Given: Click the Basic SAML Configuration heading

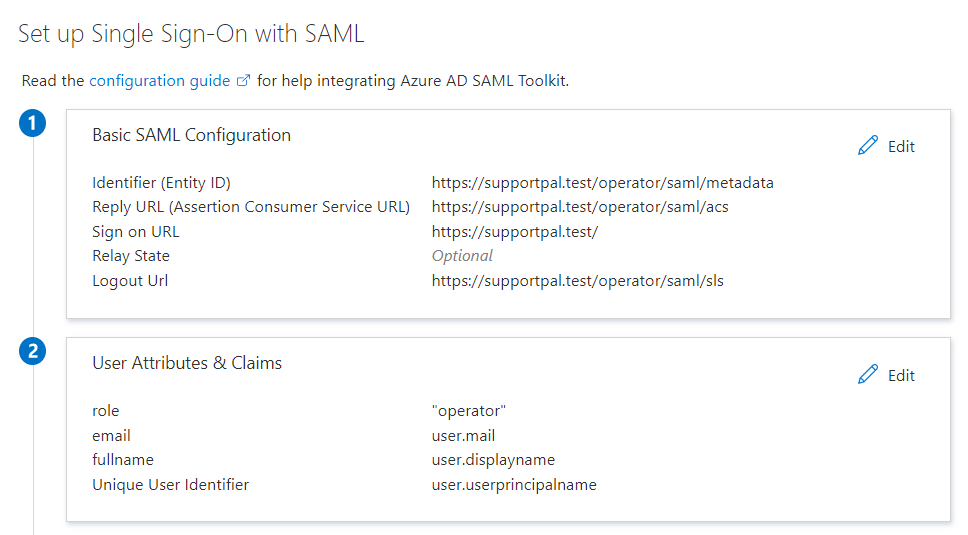Looking at the screenshot, I should pyautogui.click(x=191, y=135).
